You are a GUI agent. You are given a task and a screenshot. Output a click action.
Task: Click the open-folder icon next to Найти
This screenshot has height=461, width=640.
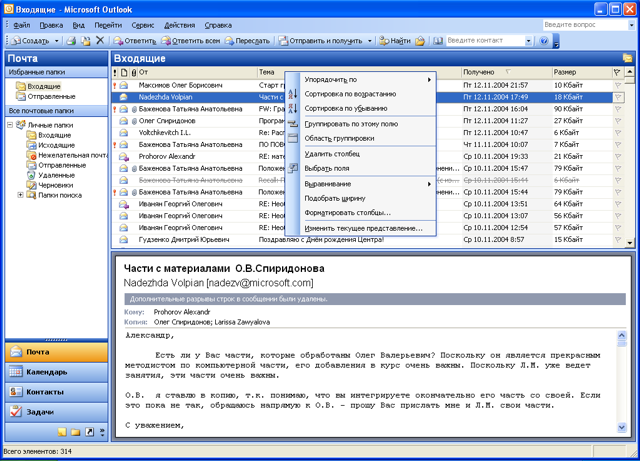tap(420, 41)
